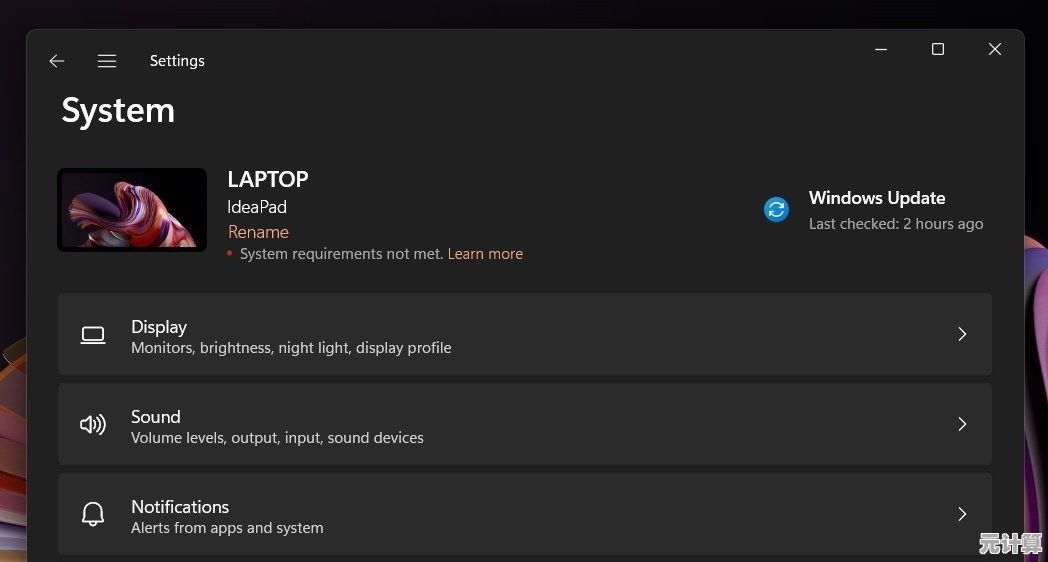Click the back arrow in Settings

coord(57,61)
